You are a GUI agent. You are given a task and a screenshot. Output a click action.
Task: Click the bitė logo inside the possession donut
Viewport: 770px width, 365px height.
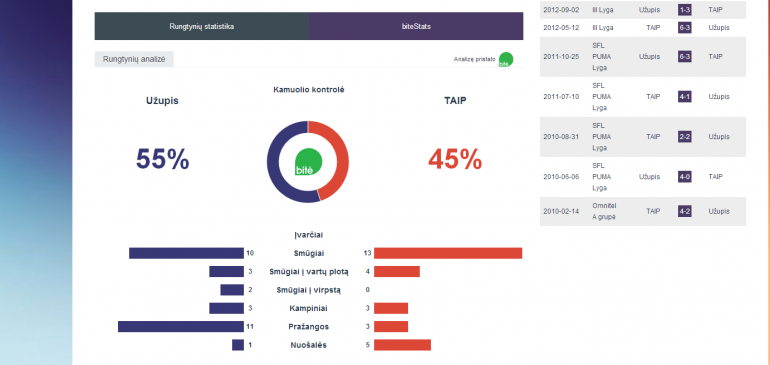[x=308, y=162]
